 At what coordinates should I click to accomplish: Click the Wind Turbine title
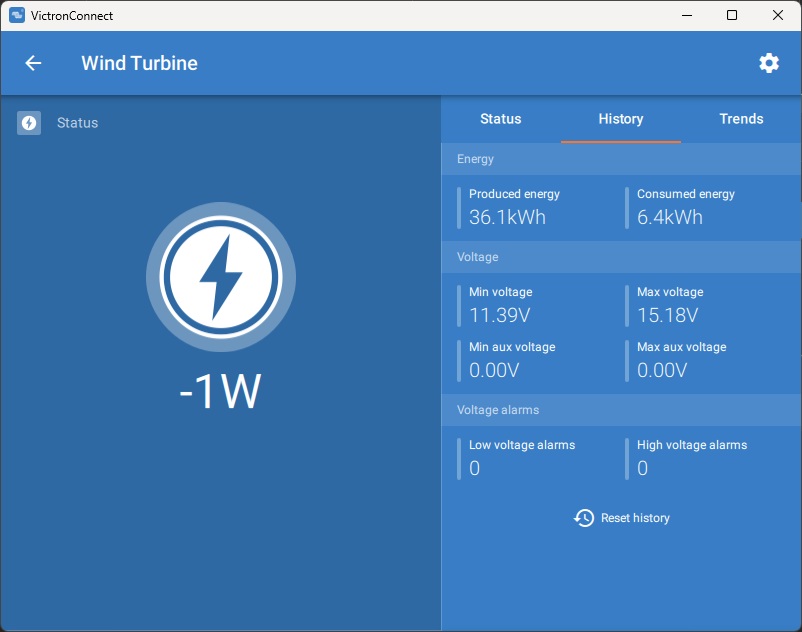pyautogui.click(x=139, y=63)
